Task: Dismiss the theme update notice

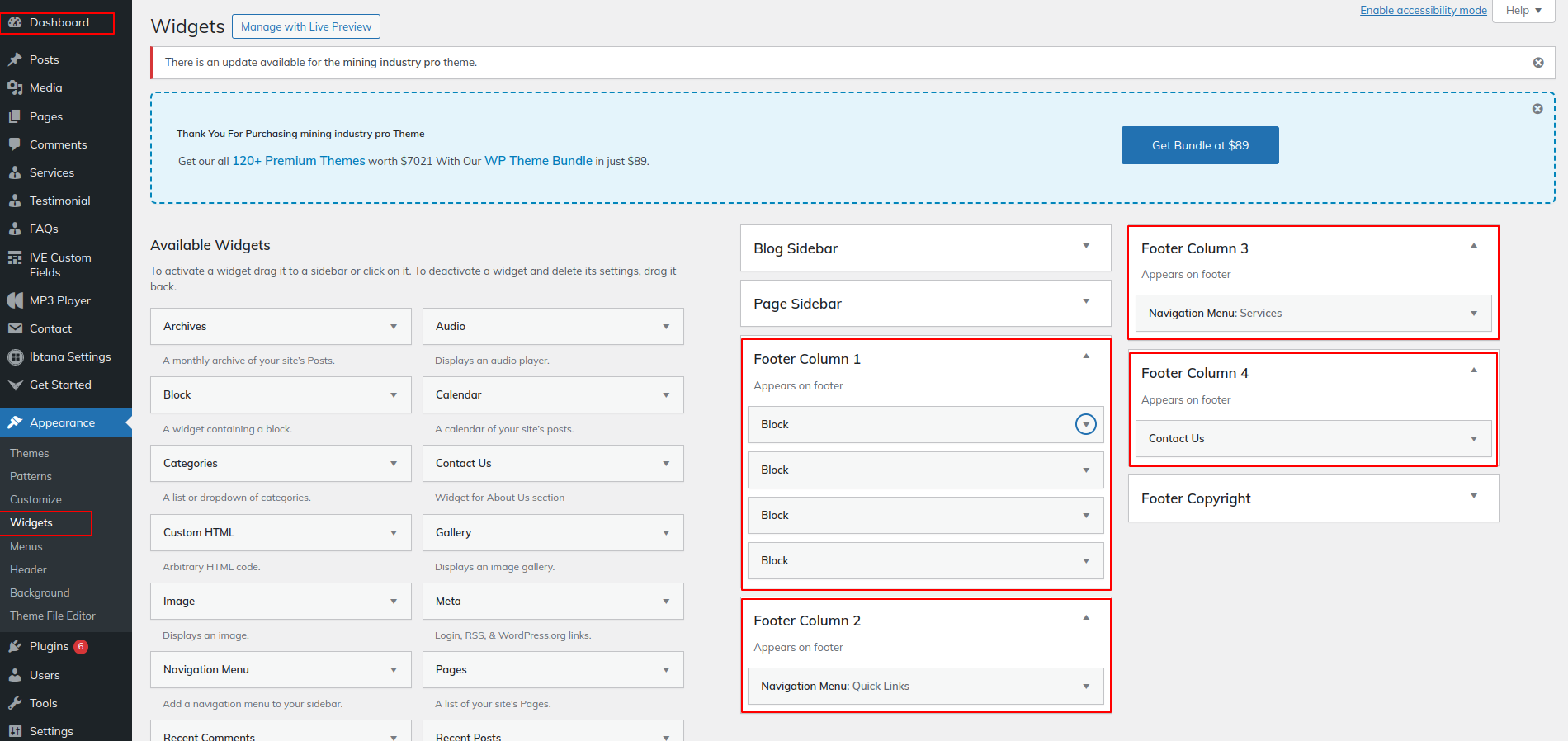Action: pos(1538,63)
